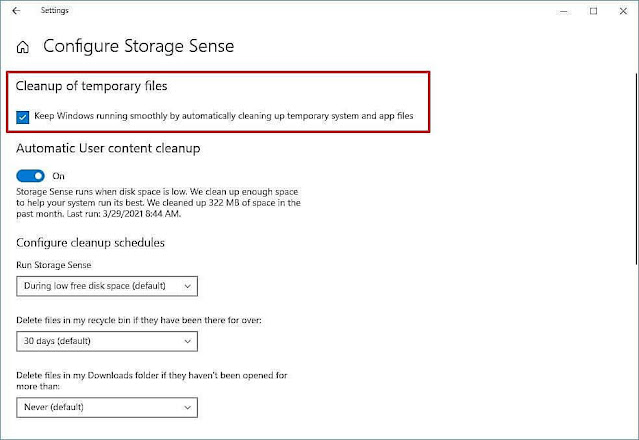Click the chevron on the Never (default) box
Screen dimensions: 639x440
coord(186,407)
